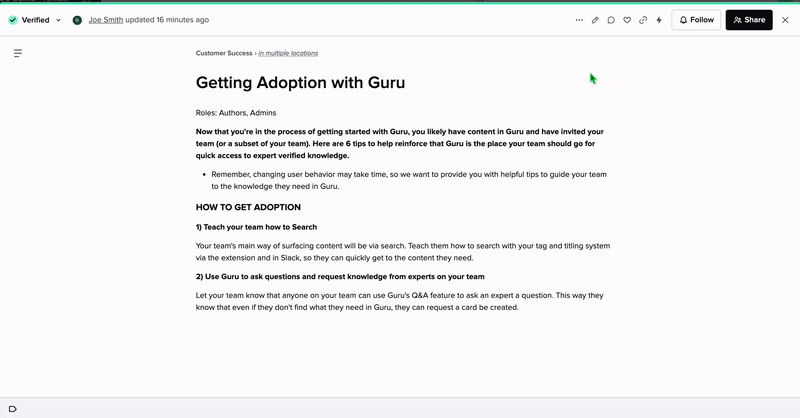
Task: Click the green verified checkmark icon
Action: coord(13,20)
